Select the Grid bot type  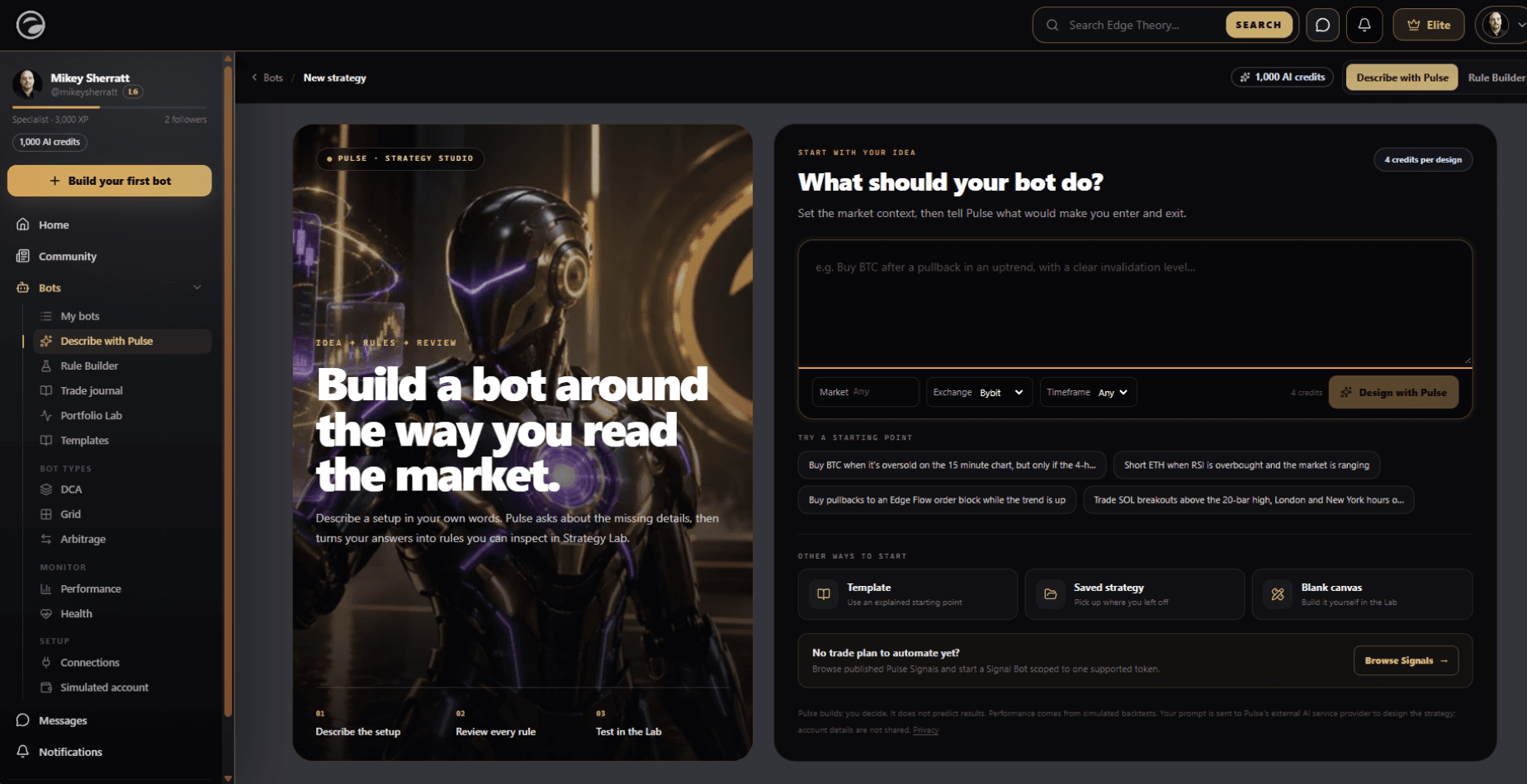70,514
